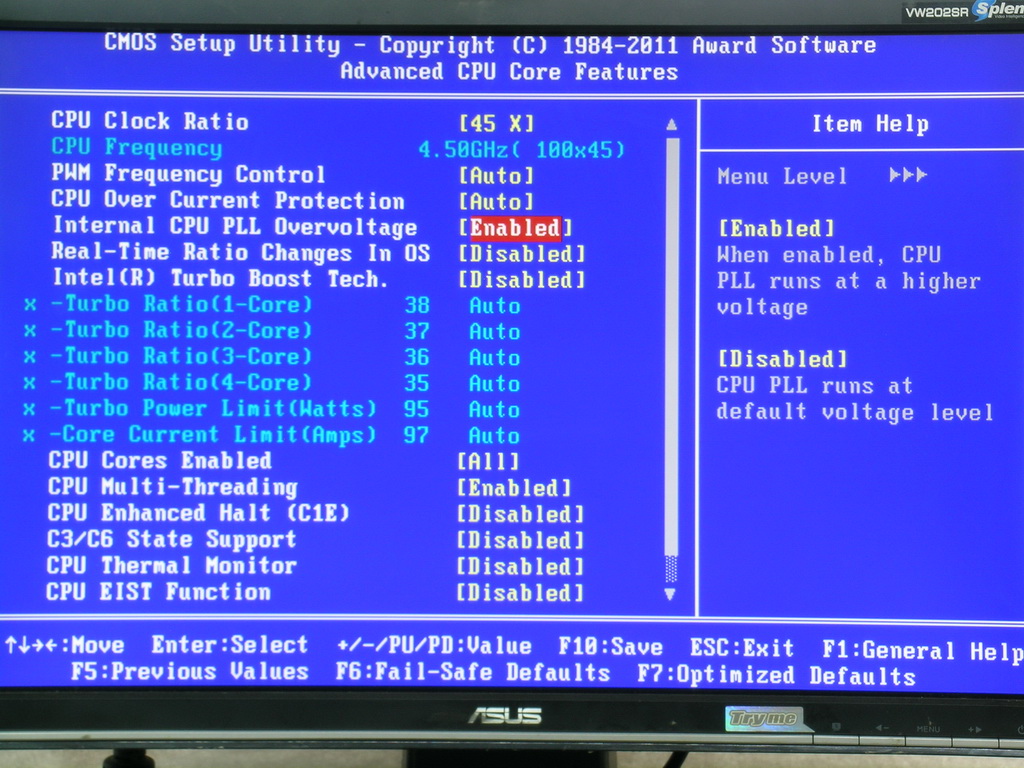
Task: Select the CPU Frequency row label
Action: click(x=137, y=147)
